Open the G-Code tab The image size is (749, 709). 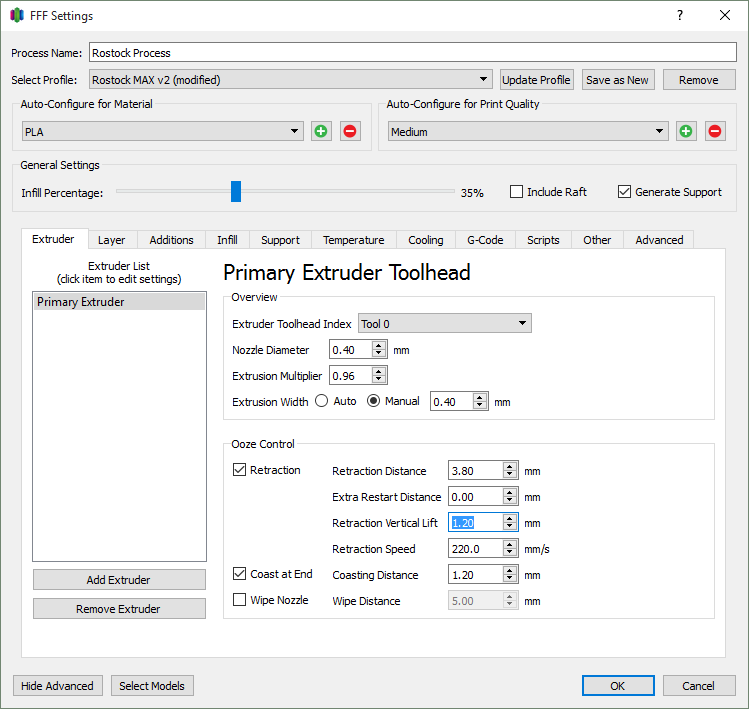point(485,240)
